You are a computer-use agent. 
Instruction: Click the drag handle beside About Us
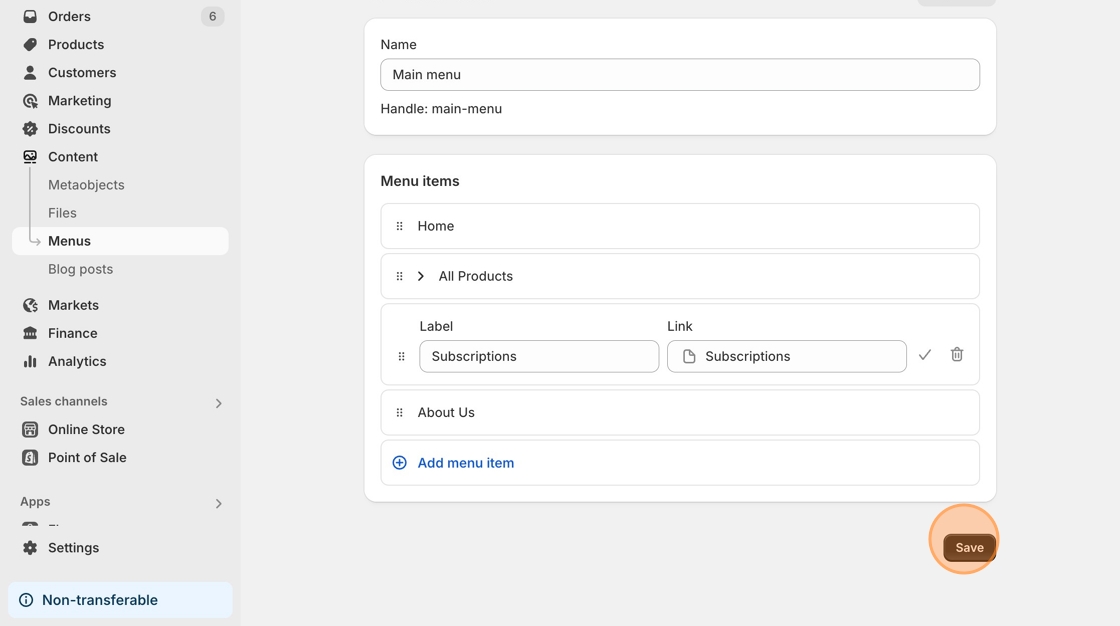pyautogui.click(x=400, y=412)
